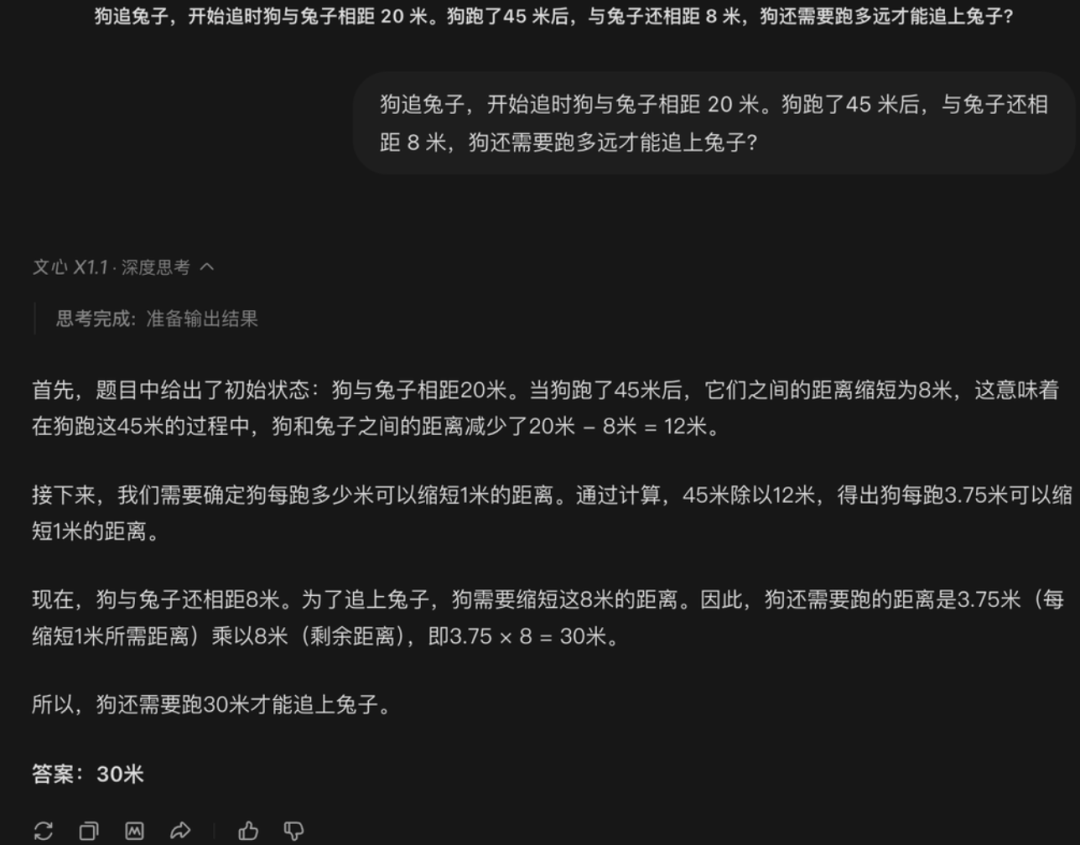1080x845 pixels.
Task: Click the final 答案：30米 line
Action: (88, 773)
